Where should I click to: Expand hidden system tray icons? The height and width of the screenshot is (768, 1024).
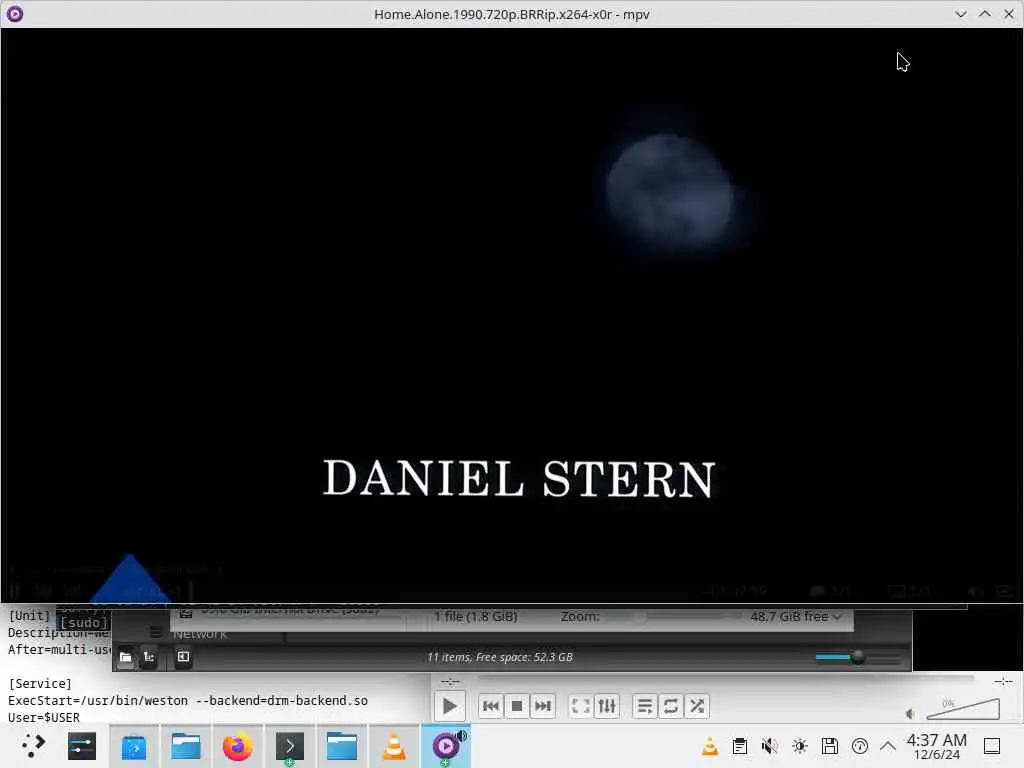pos(888,746)
